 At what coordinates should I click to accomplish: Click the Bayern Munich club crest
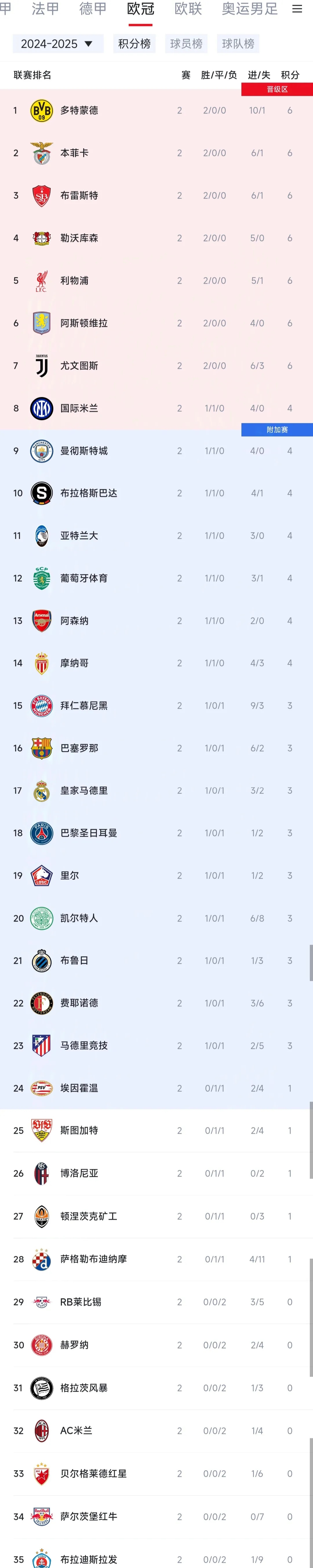click(41, 706)
